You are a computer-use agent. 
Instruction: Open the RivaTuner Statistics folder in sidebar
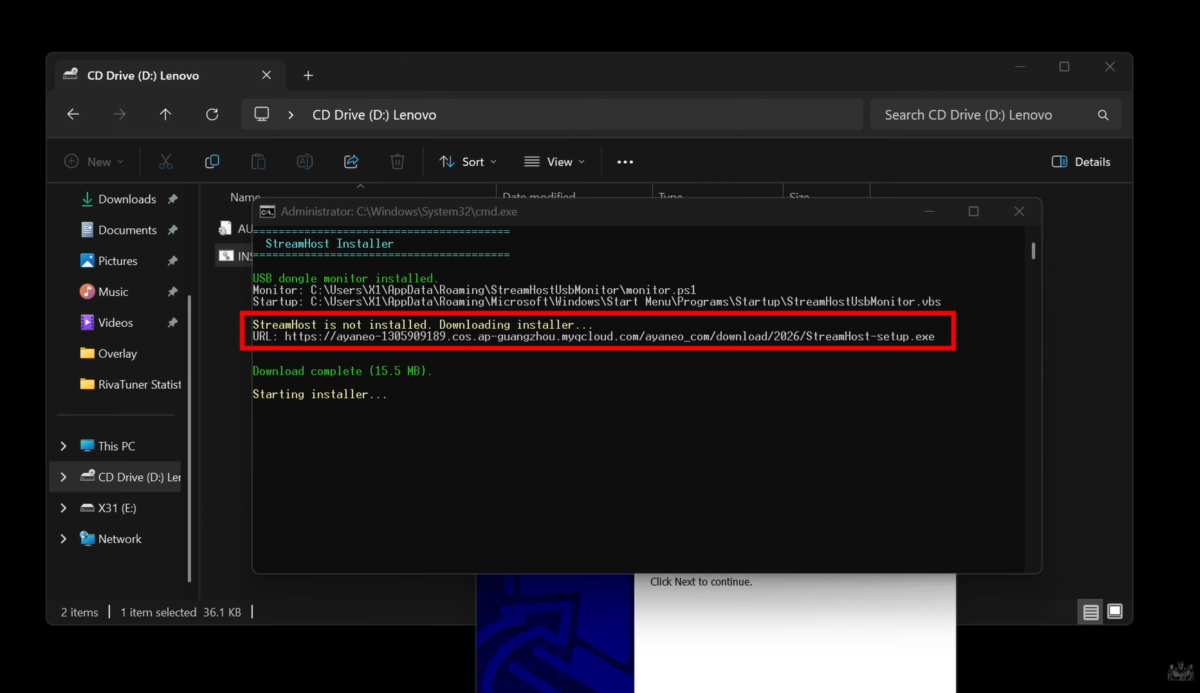tap(130, 385)
